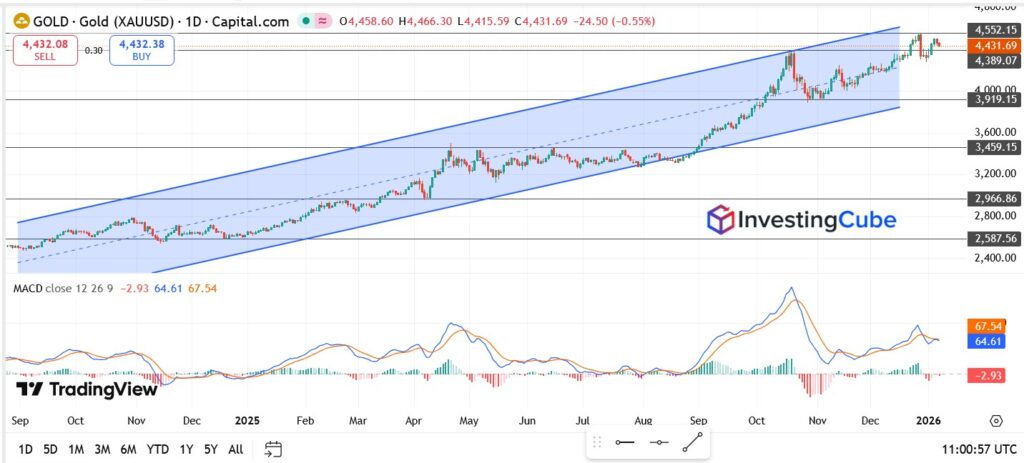Click the pink approximation data badge icon
1024x463 pixels.
click(322, 20)
